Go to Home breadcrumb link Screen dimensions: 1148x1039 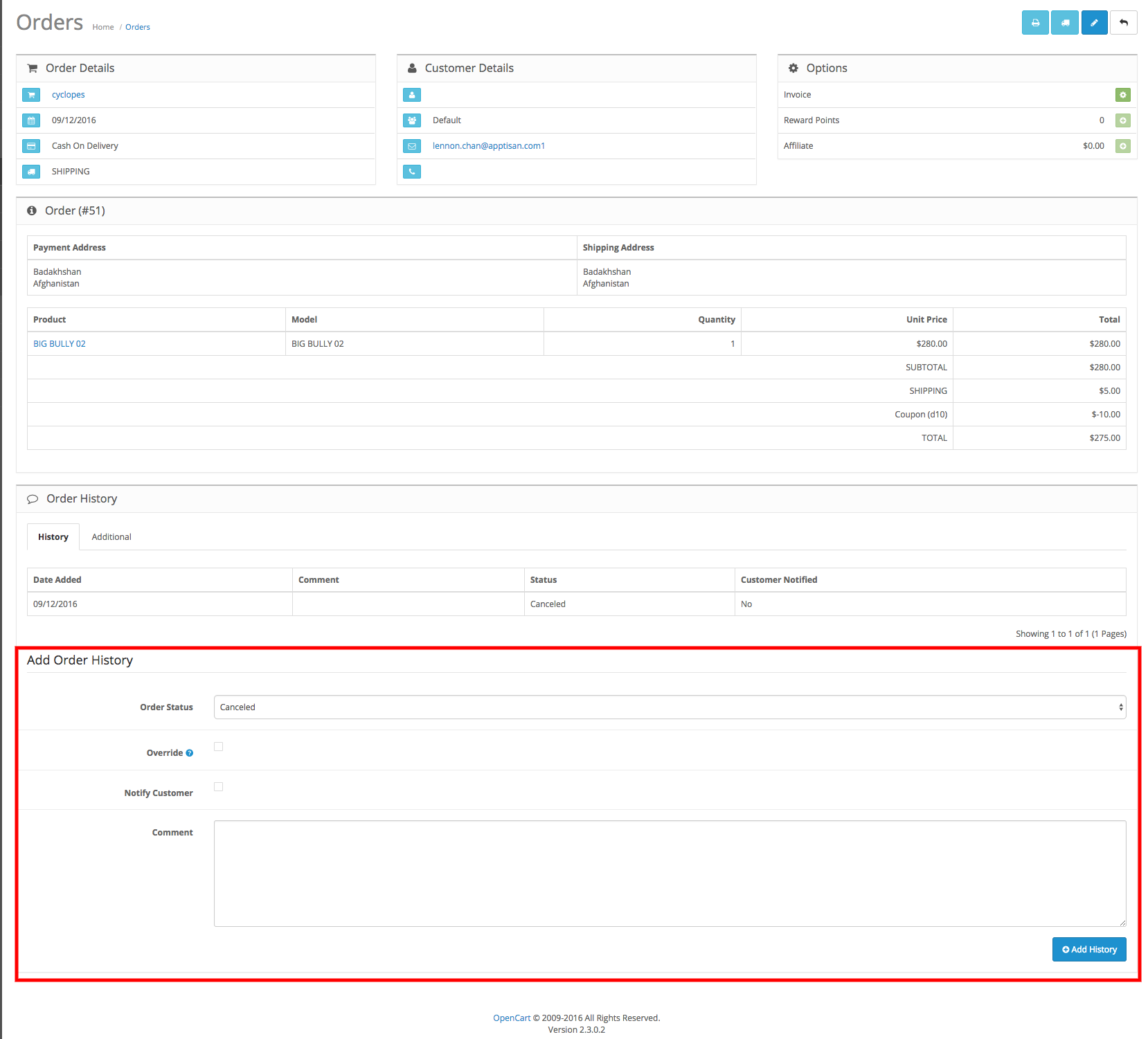pyautogui.click(x=103, y=28)
